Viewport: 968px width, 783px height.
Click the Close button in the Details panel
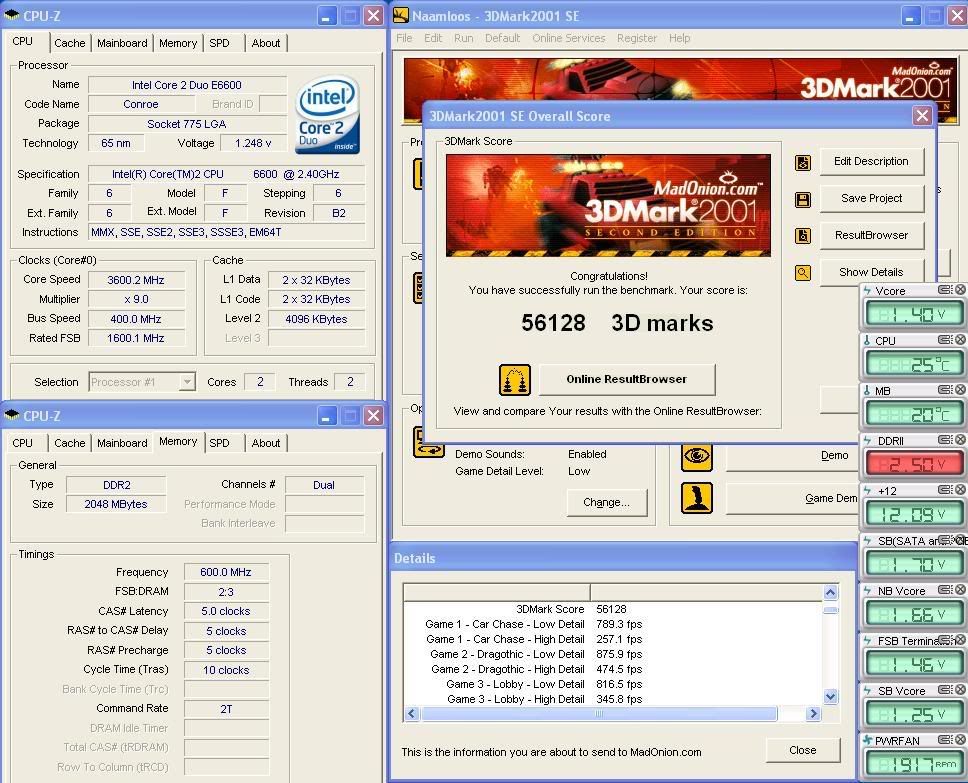click(803, 750)
